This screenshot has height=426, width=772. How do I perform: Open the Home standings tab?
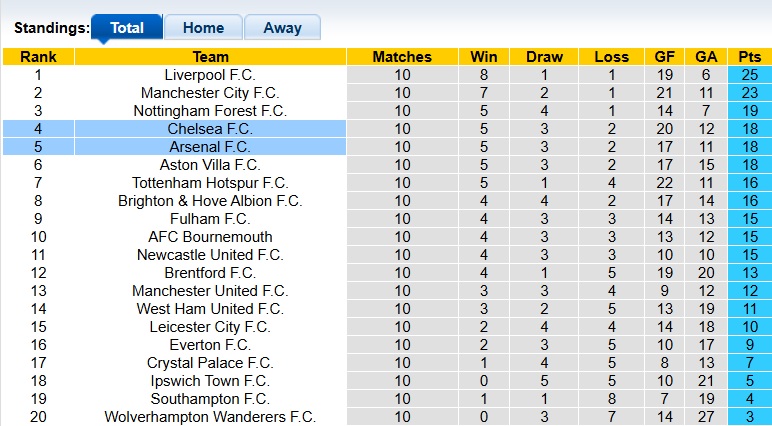click(x=203, y=28)
